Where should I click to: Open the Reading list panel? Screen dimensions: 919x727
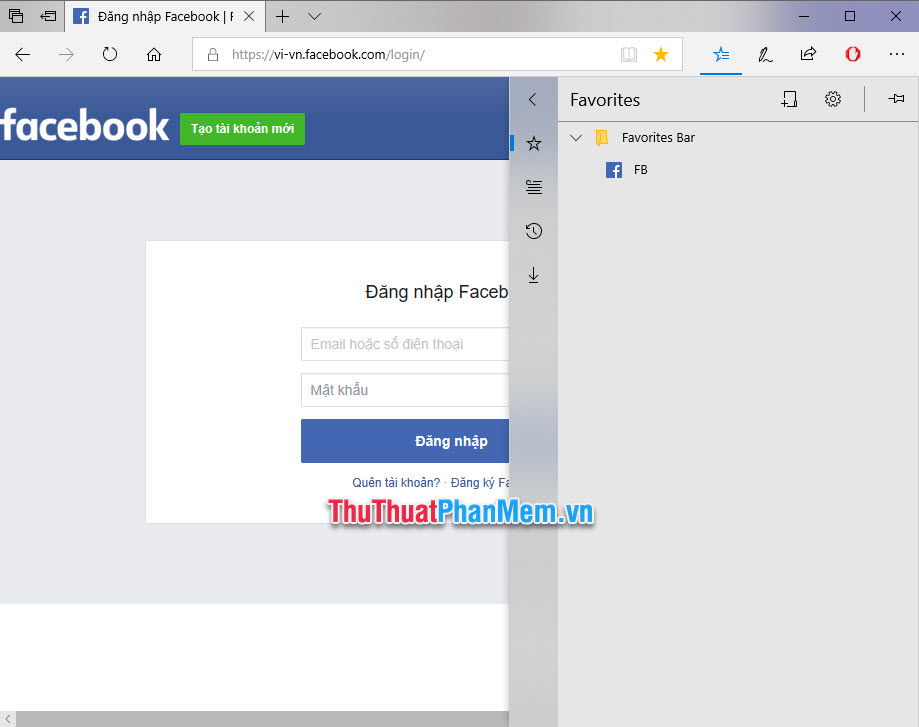533,187
